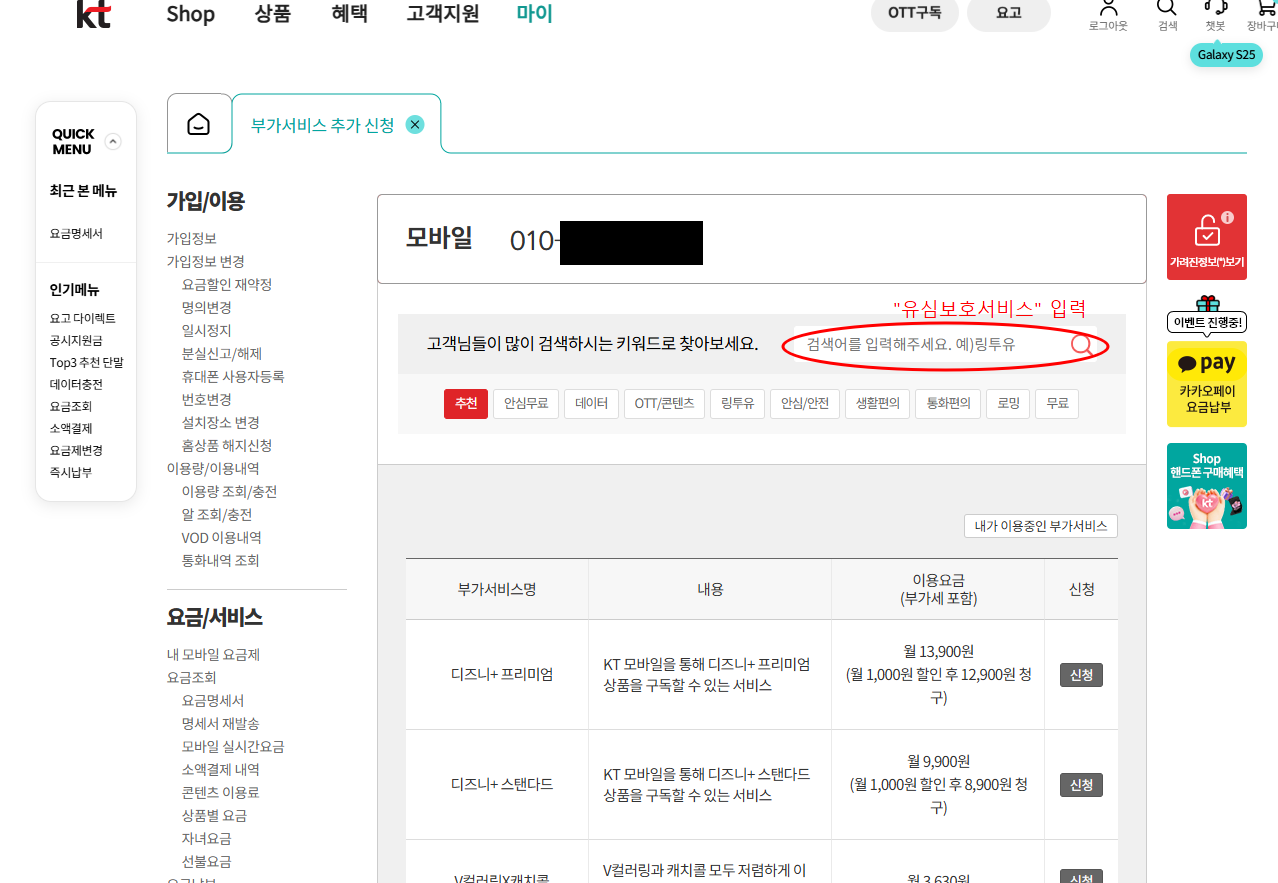Open 휴대폰 사용자등록 sidebar link
1278x883 pixels.
[233, 377]
